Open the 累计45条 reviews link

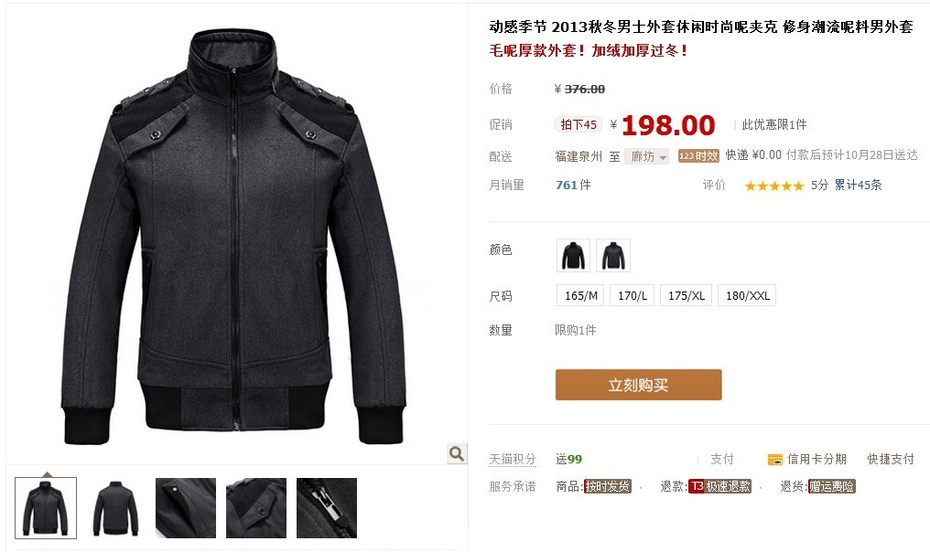tap(858, 185)
